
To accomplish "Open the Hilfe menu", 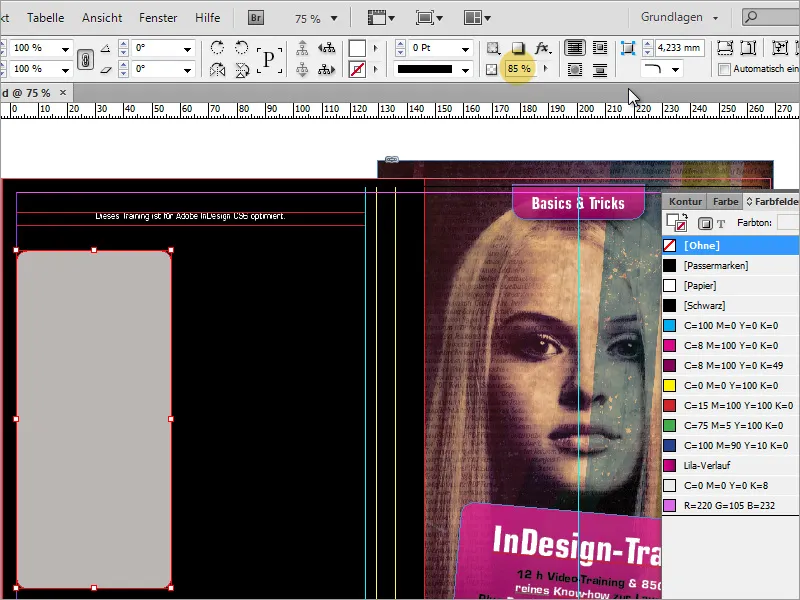I will point(208,18).
